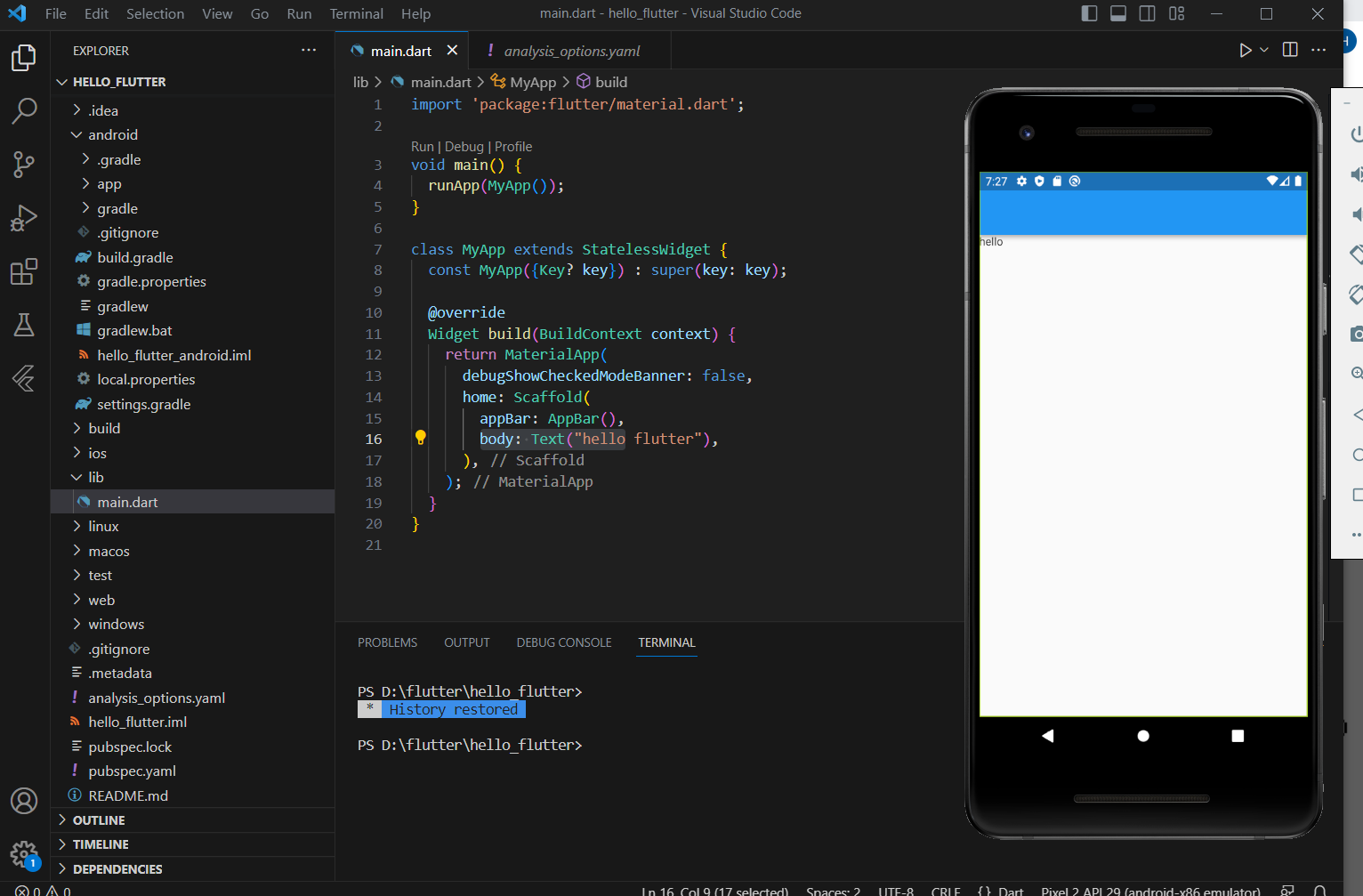Switch to the OUTPUT panel tab
This screenshot has width=1363, height=896.
(x=466, y=642)
